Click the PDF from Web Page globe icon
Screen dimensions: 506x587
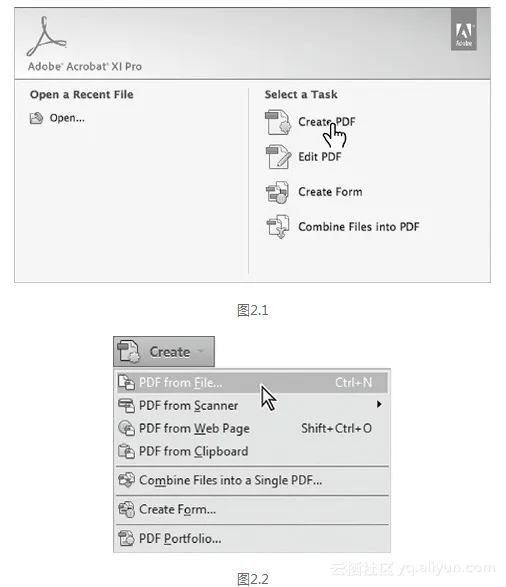126,428
